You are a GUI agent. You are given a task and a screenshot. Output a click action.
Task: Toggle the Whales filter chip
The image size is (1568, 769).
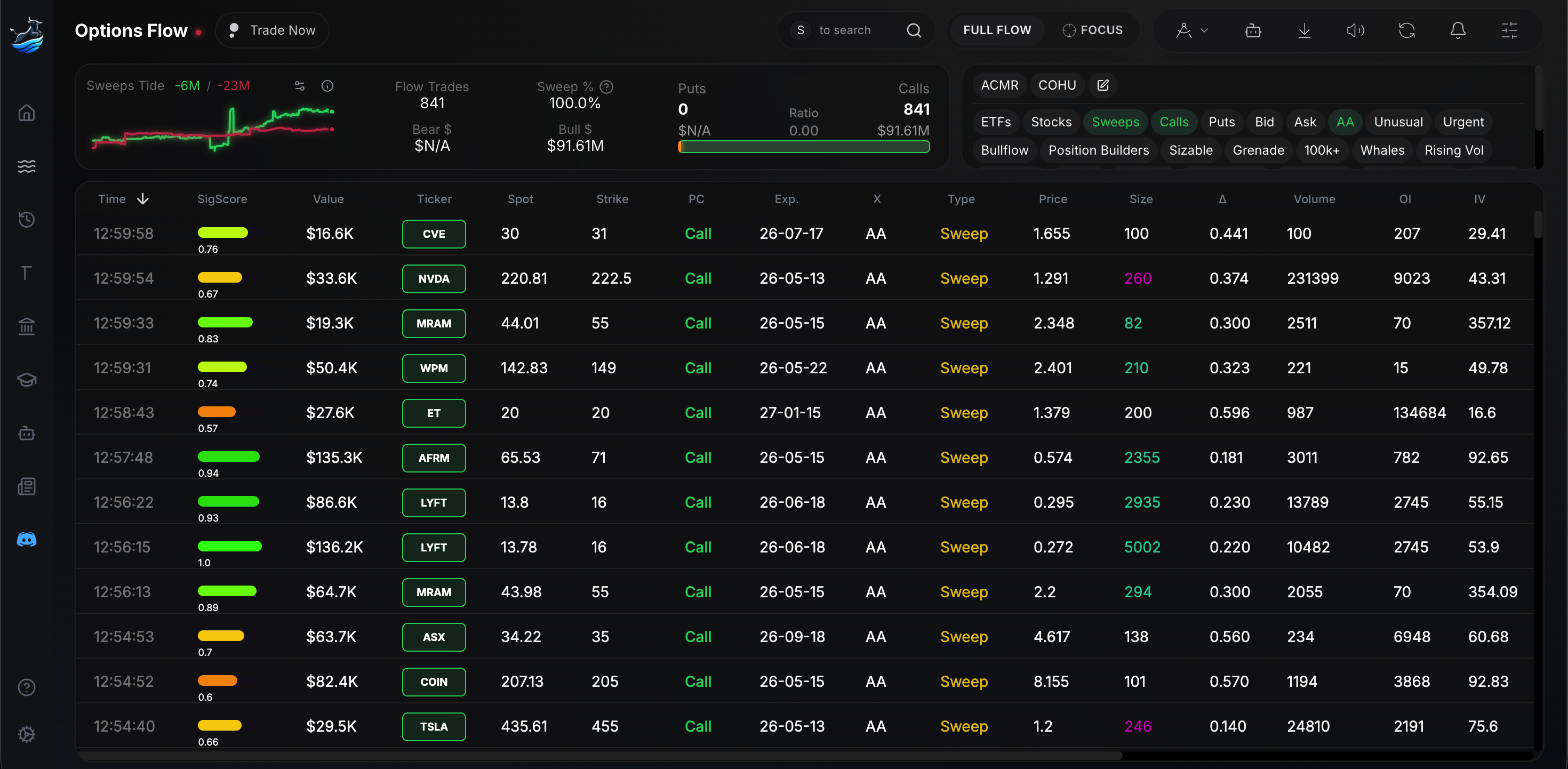(1382, 150)
